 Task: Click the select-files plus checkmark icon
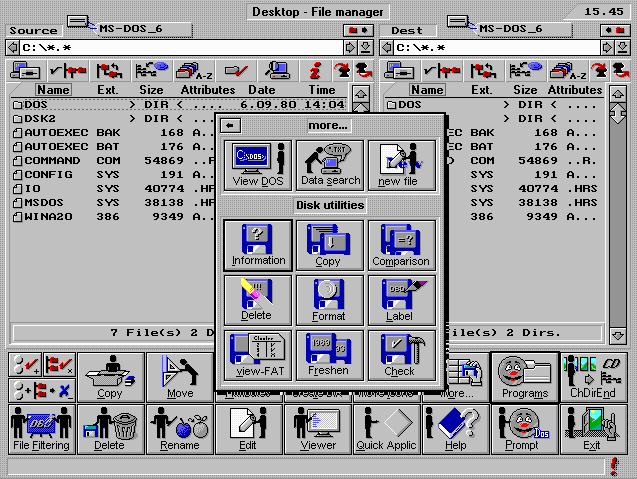point(25,364)
